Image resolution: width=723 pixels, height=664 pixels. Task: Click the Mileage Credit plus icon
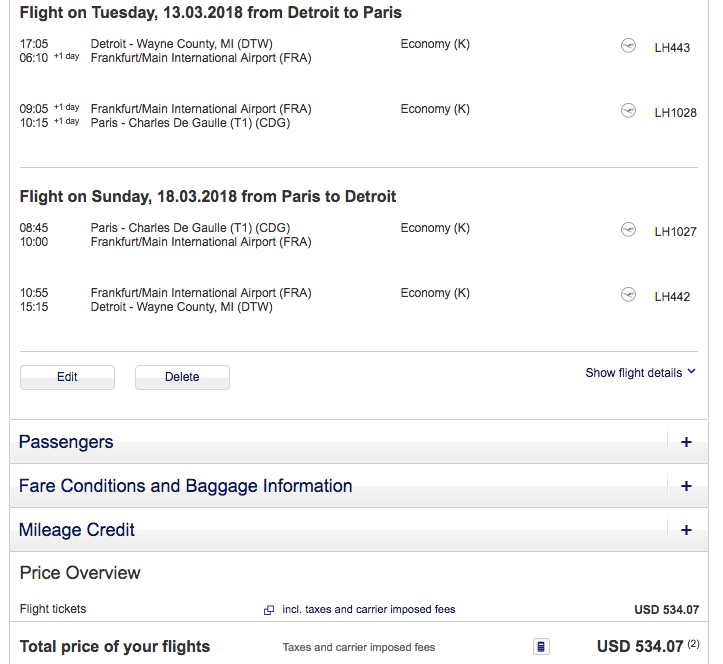pyautogui.click(x=686, y=530)
